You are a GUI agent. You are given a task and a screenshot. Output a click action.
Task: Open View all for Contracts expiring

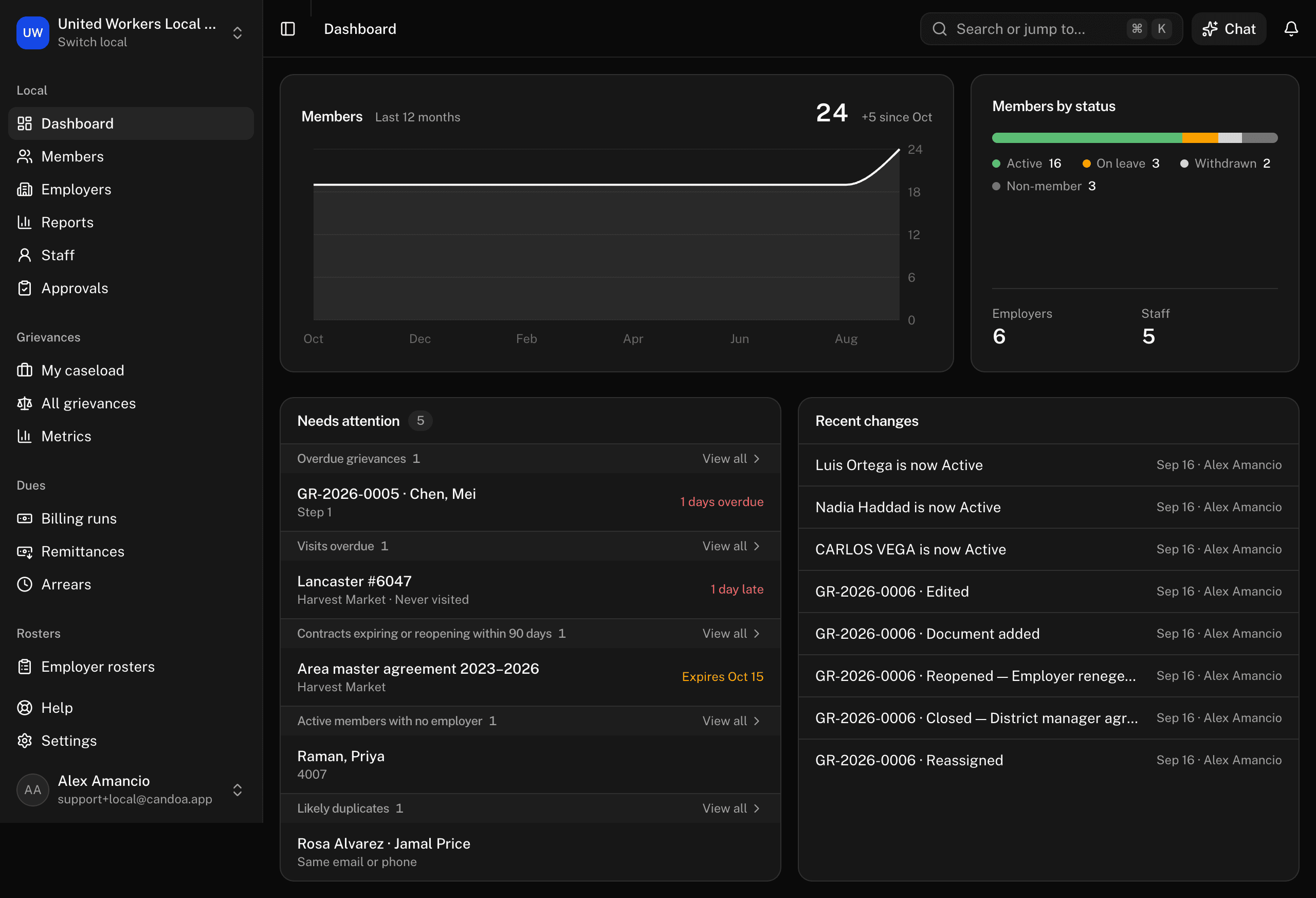pyautogui.click(x=731, y=634)
